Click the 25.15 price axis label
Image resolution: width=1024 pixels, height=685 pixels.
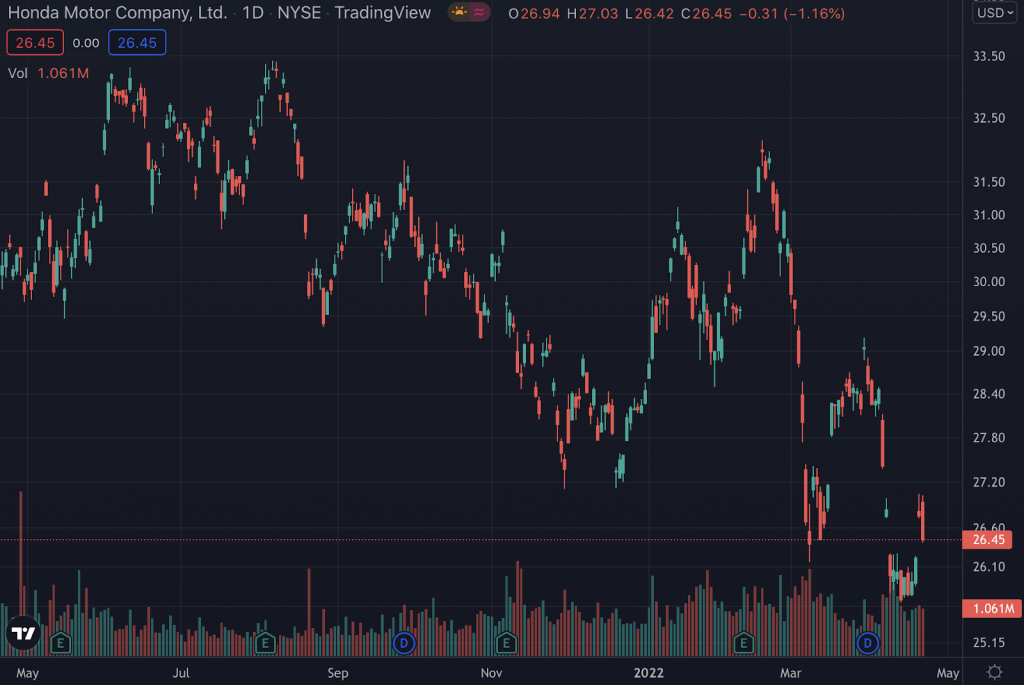989,643
